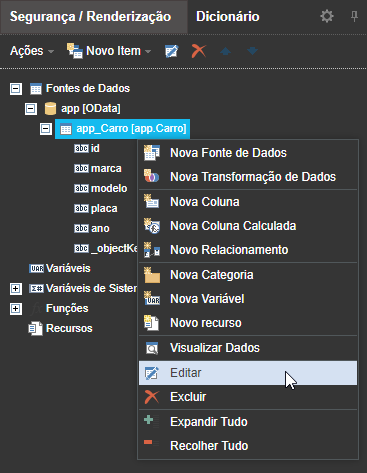The image size is (367, 473).
Task: Expand the Funções tree node
Action: pyautogui.click(x=16, y=308)
